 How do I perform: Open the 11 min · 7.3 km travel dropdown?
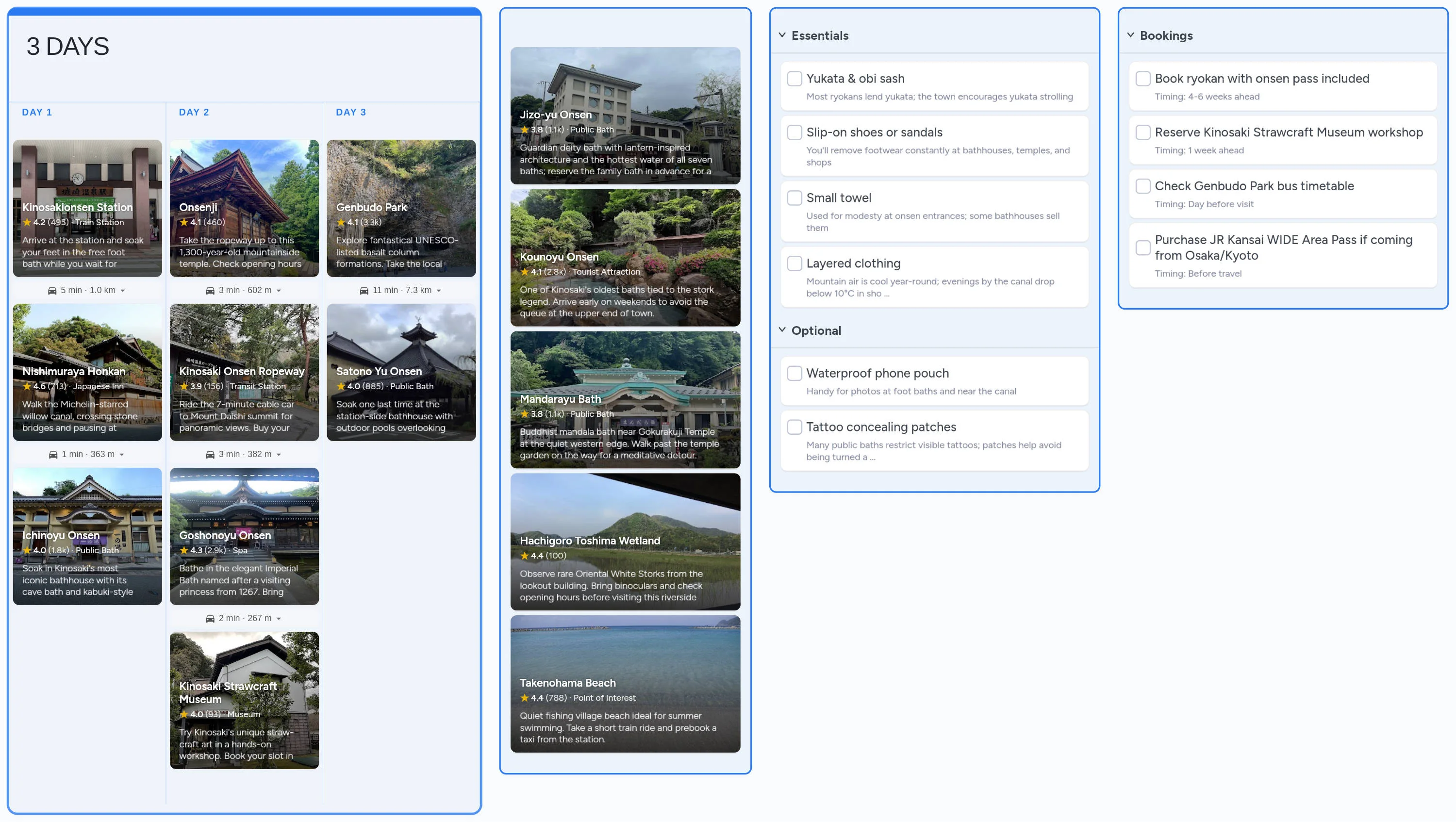(401, 290)
